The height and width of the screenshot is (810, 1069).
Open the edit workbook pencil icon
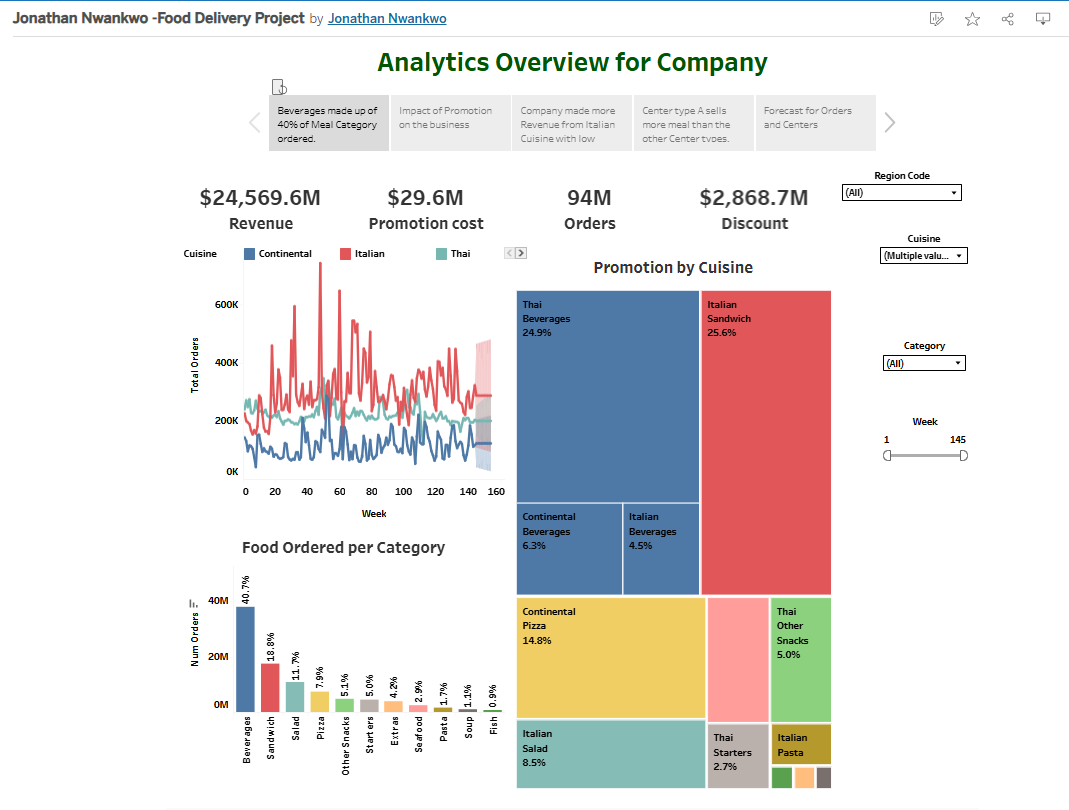936,19
